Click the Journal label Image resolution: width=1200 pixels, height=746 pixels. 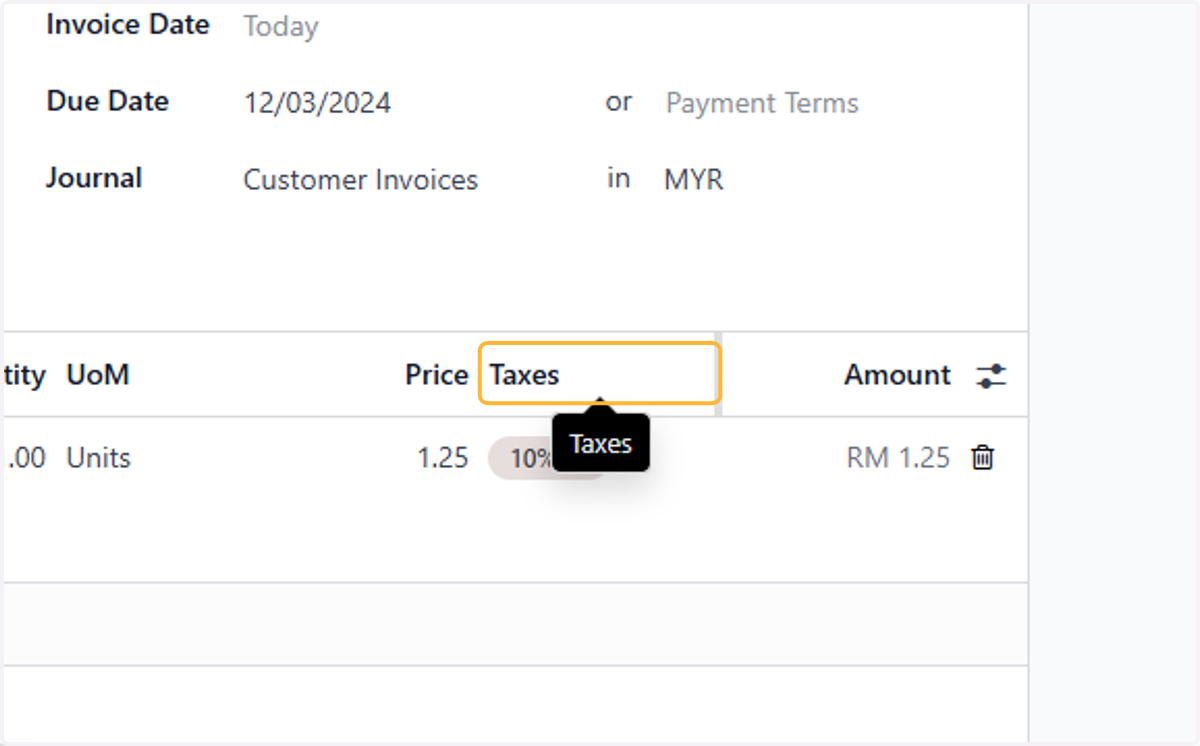pos(94,179)
